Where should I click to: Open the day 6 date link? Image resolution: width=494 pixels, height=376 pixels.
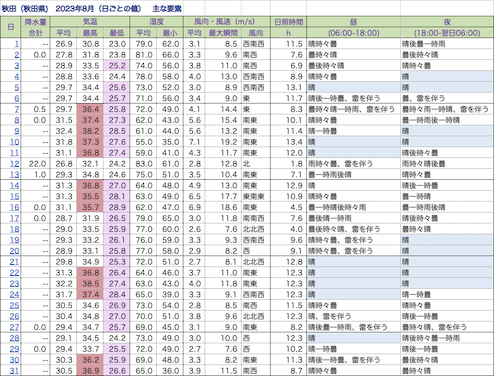tap(17, 99)
